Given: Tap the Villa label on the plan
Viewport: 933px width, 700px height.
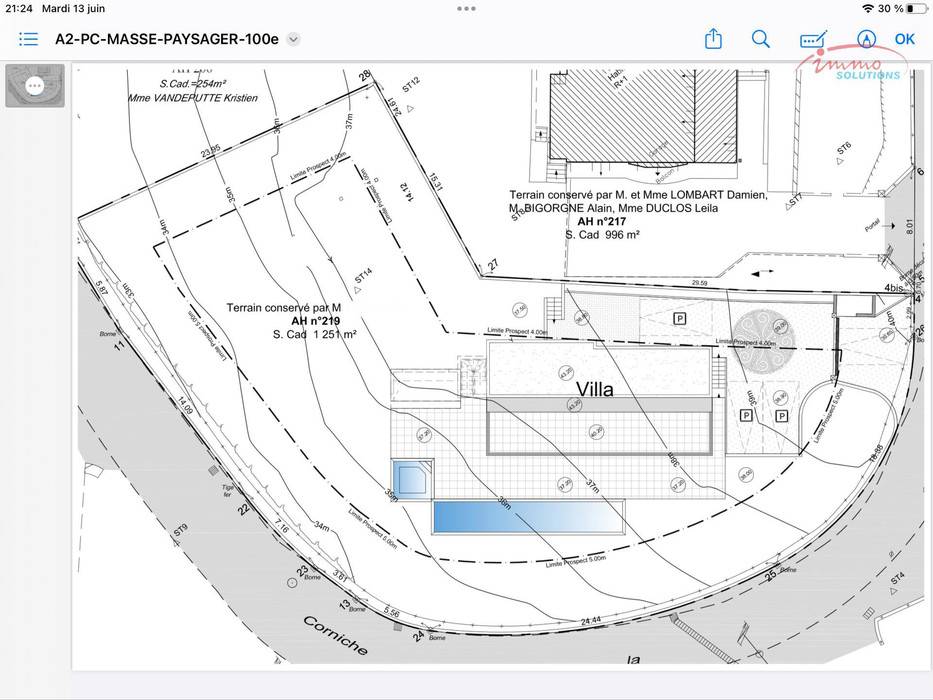Looking at the screenshot, I should (x=595, y=389).
